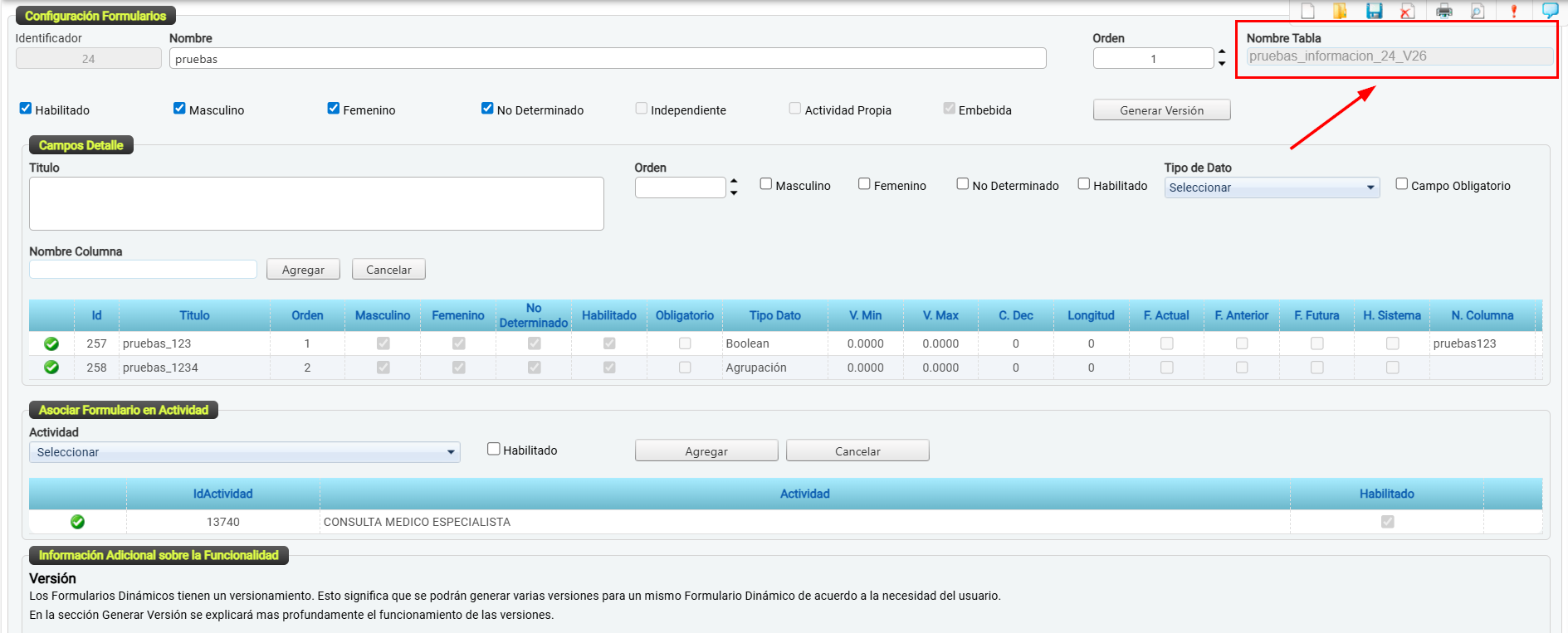1568x633 pixels.
Task: Open the blue speech bubble icon
Action: tap(1550, 10)
